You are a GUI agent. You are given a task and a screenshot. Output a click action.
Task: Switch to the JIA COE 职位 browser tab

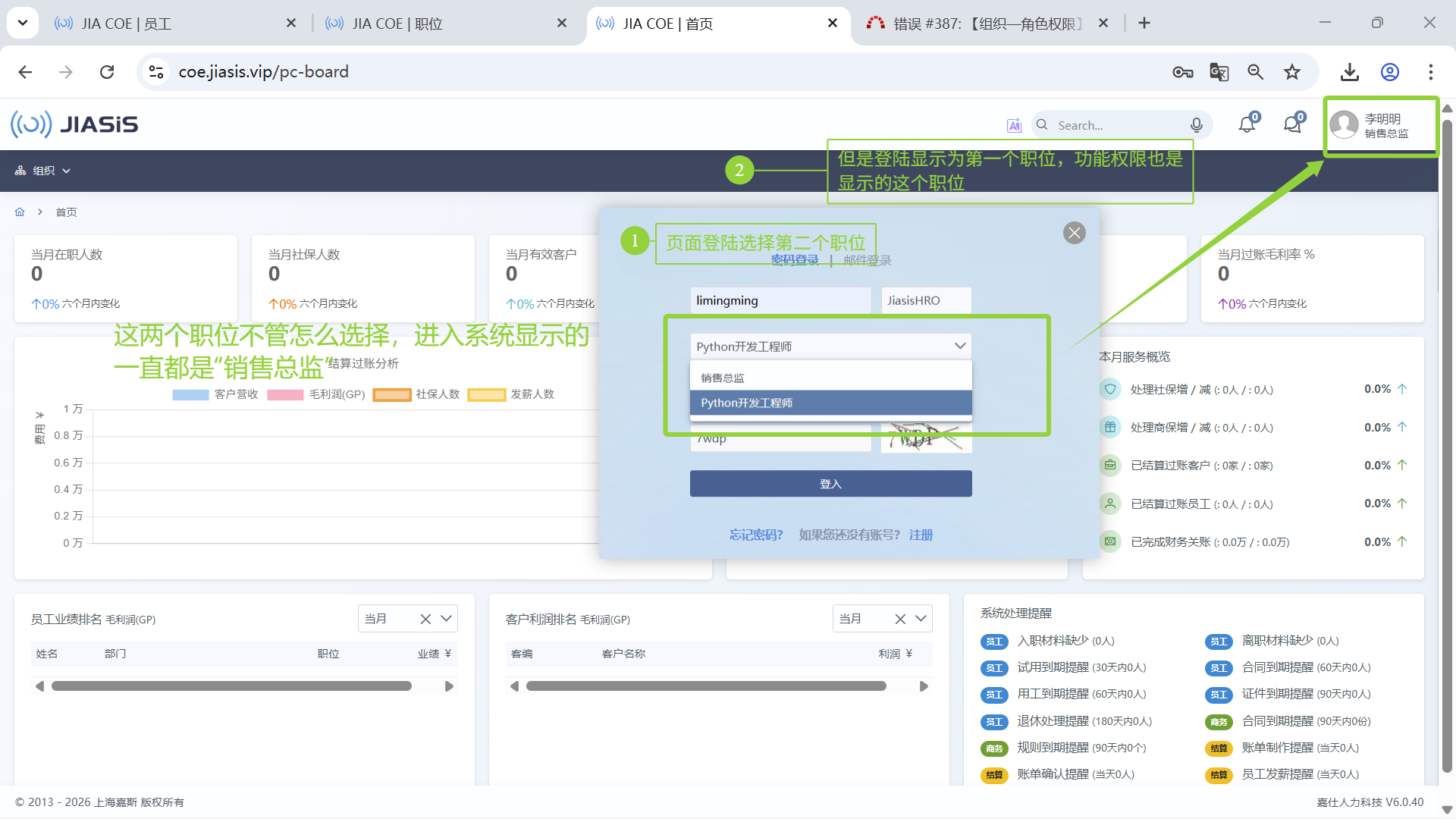click(397, 24)
